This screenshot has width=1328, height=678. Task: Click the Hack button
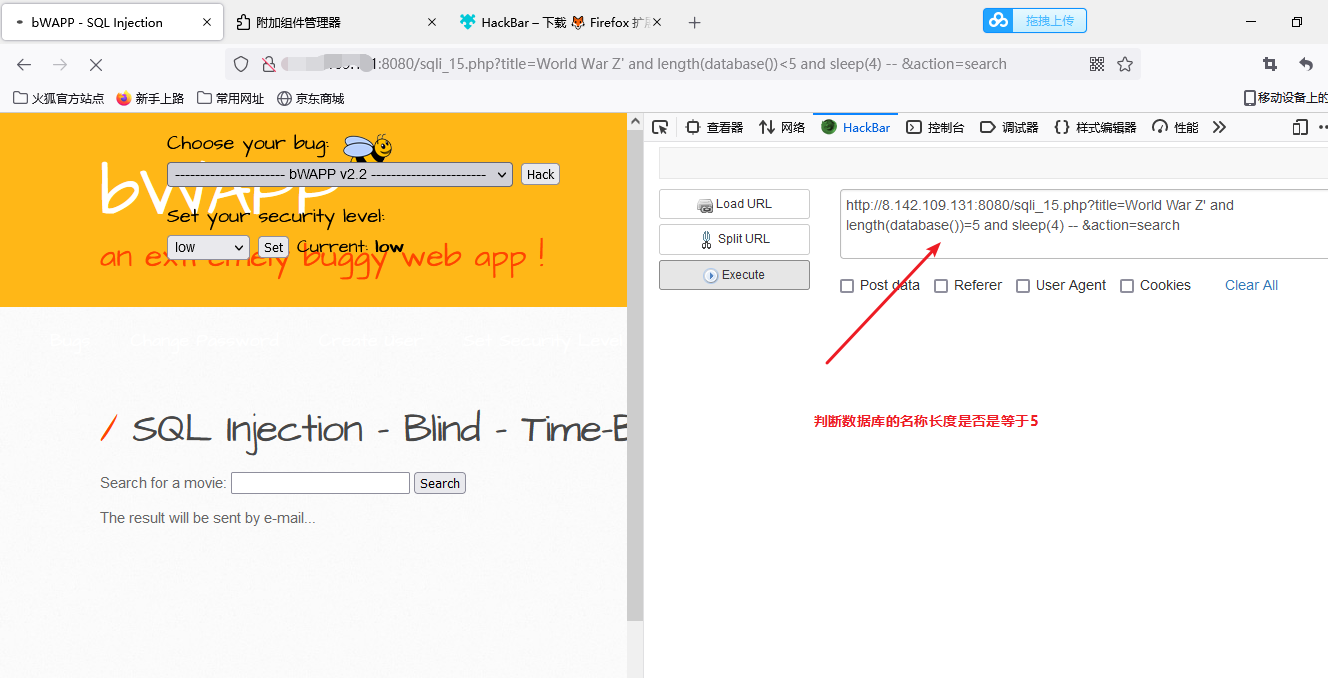pos(540,174)
